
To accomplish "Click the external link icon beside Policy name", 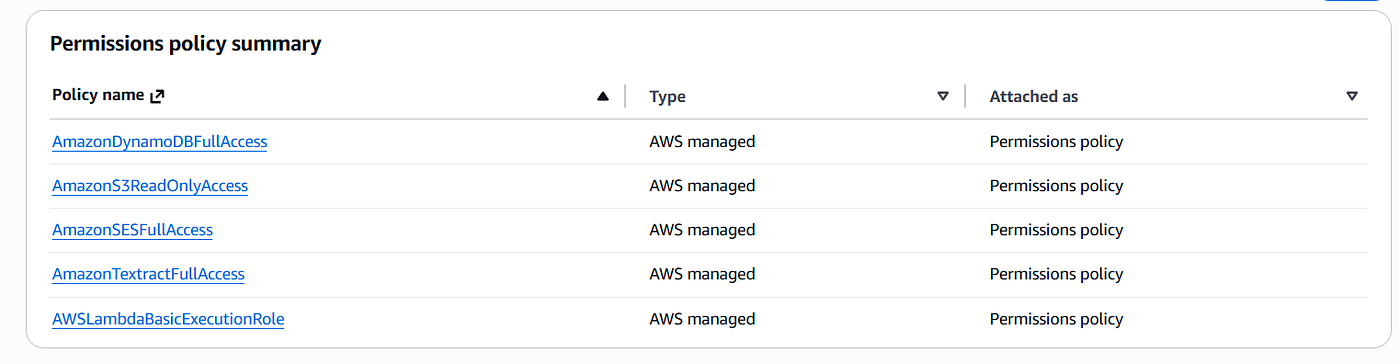I will (156, 97).
